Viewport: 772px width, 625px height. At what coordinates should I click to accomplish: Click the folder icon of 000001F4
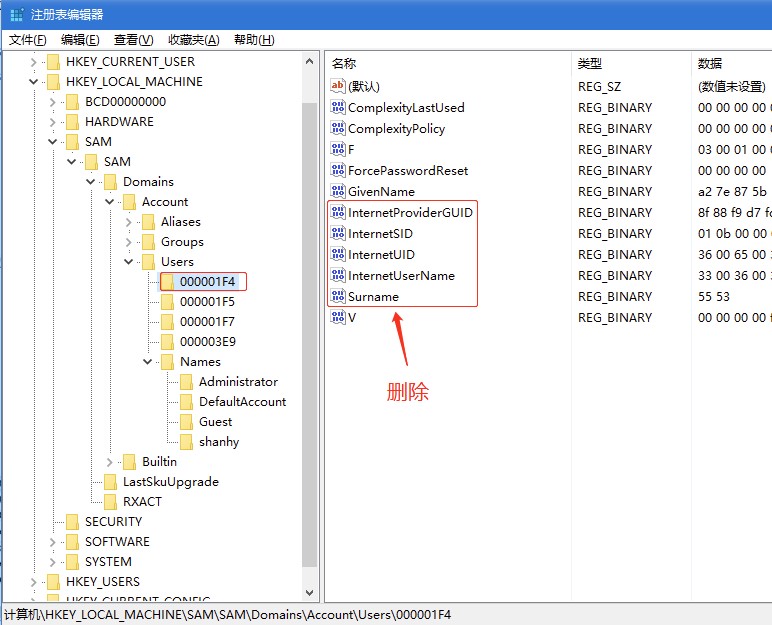tap(167, 282)
